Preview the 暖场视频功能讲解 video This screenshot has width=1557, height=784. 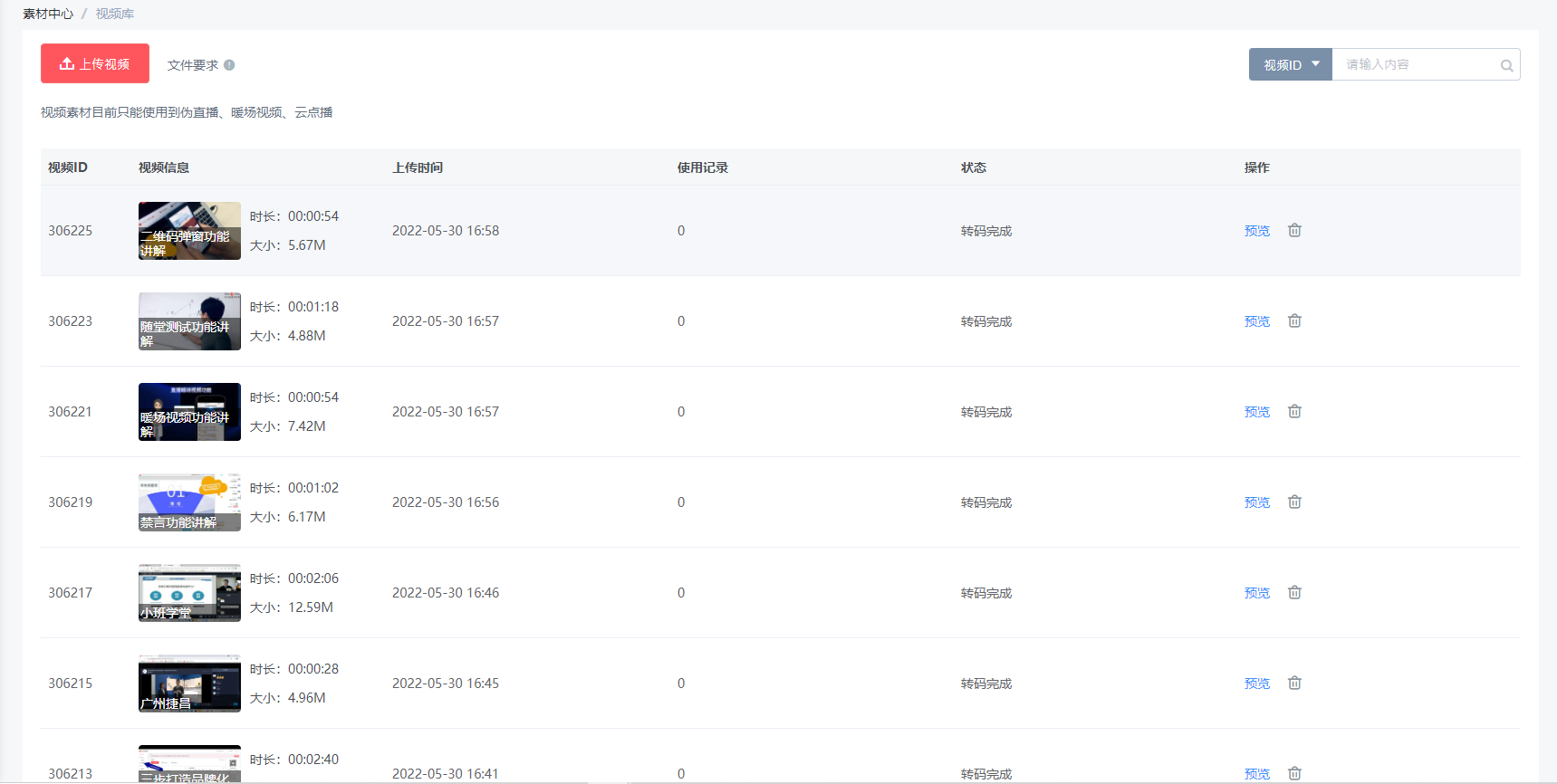[1256, 412]
